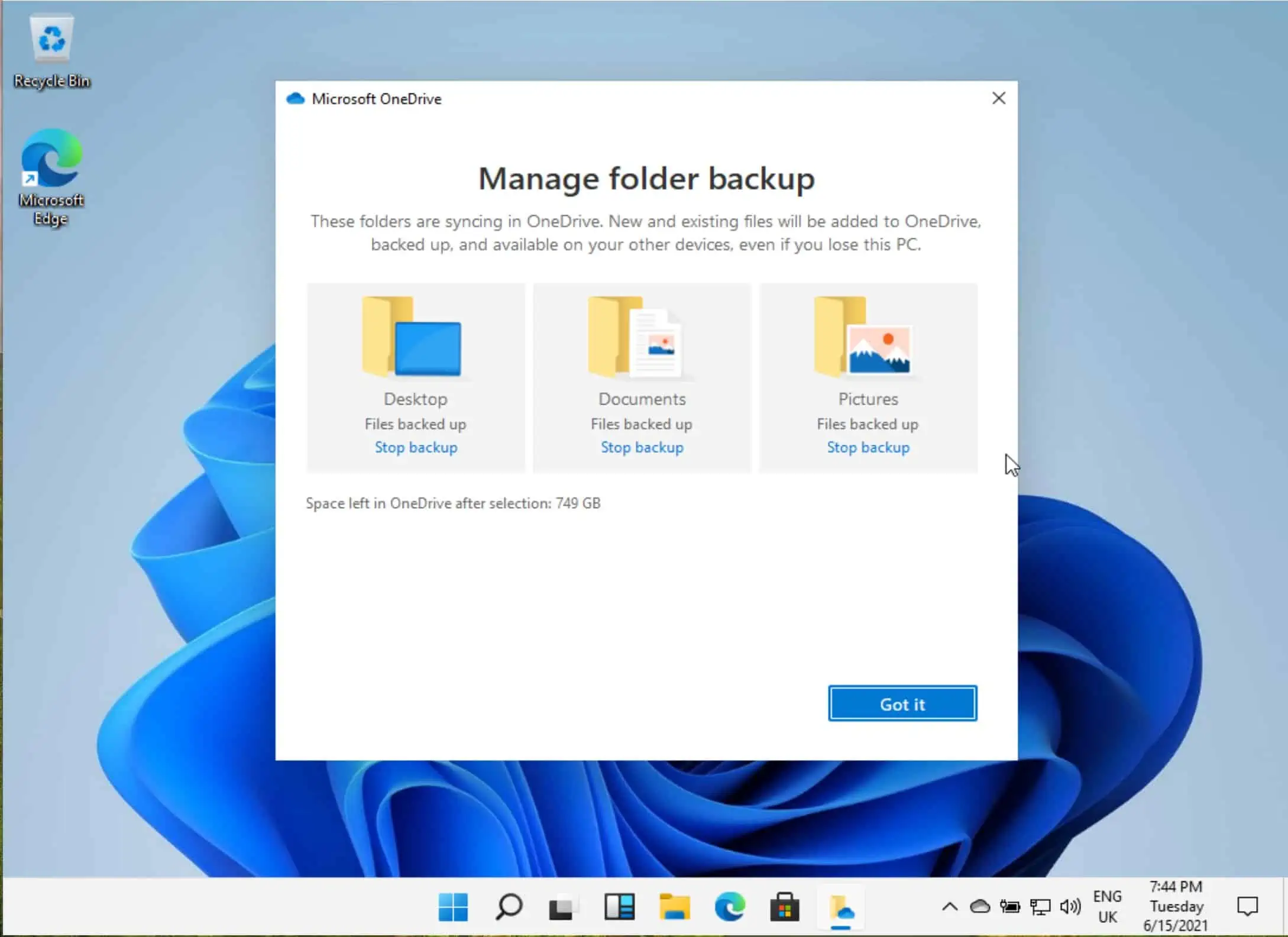Expand the network status indicator

(x=1039, y=907)
